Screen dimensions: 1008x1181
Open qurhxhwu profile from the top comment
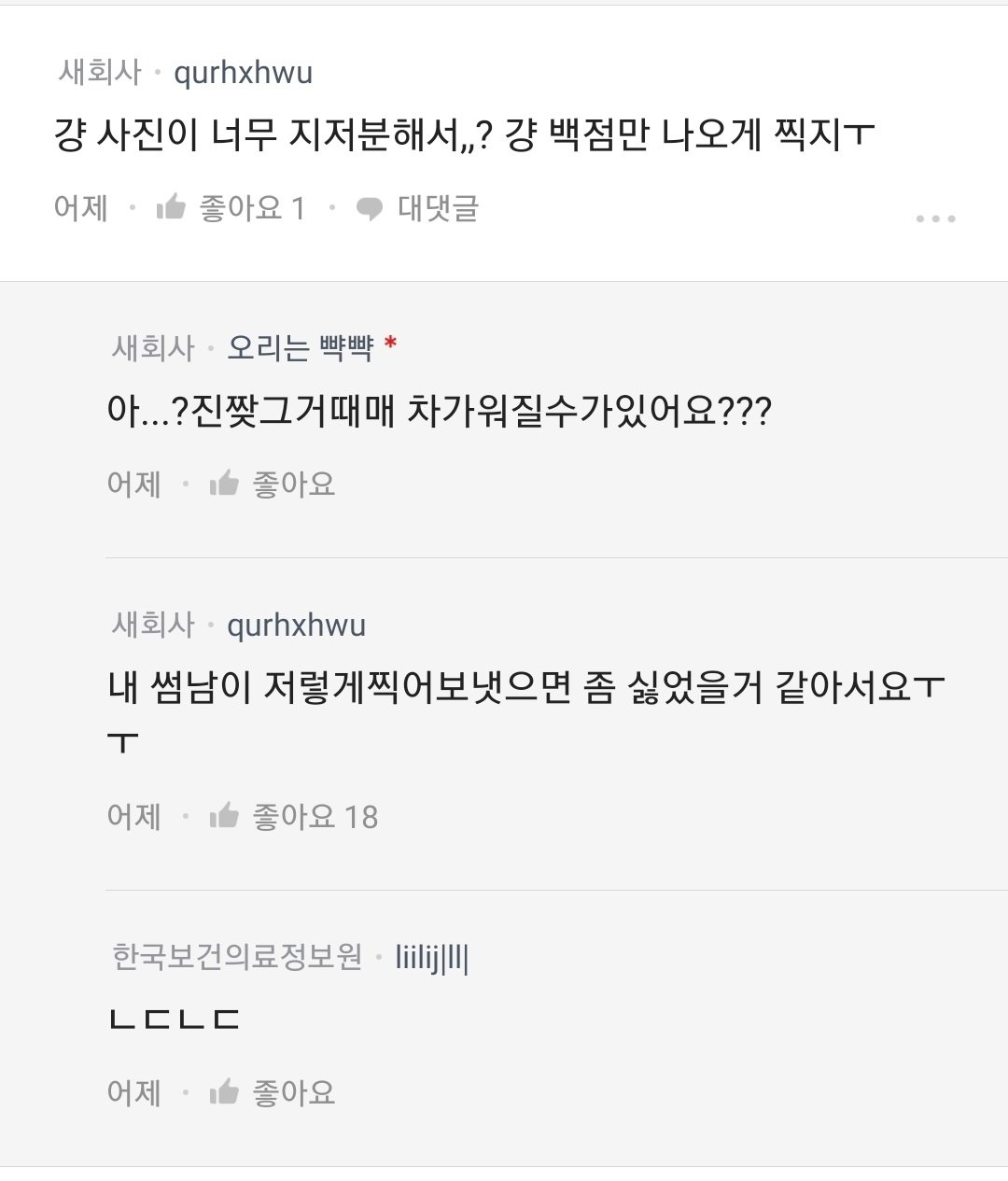click(x=244, y=73)
